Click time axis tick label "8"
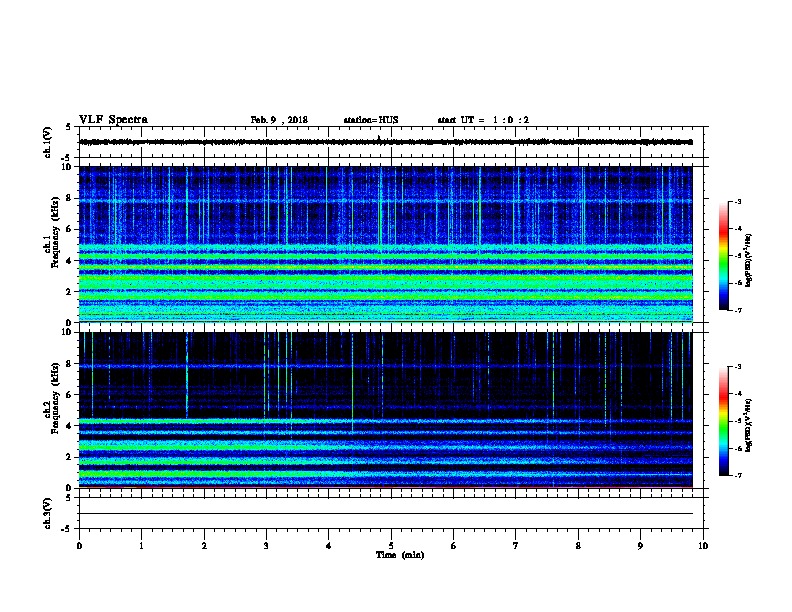Image resolution: width=792 pixels, height=612 pixels. (x=578, y=546)
